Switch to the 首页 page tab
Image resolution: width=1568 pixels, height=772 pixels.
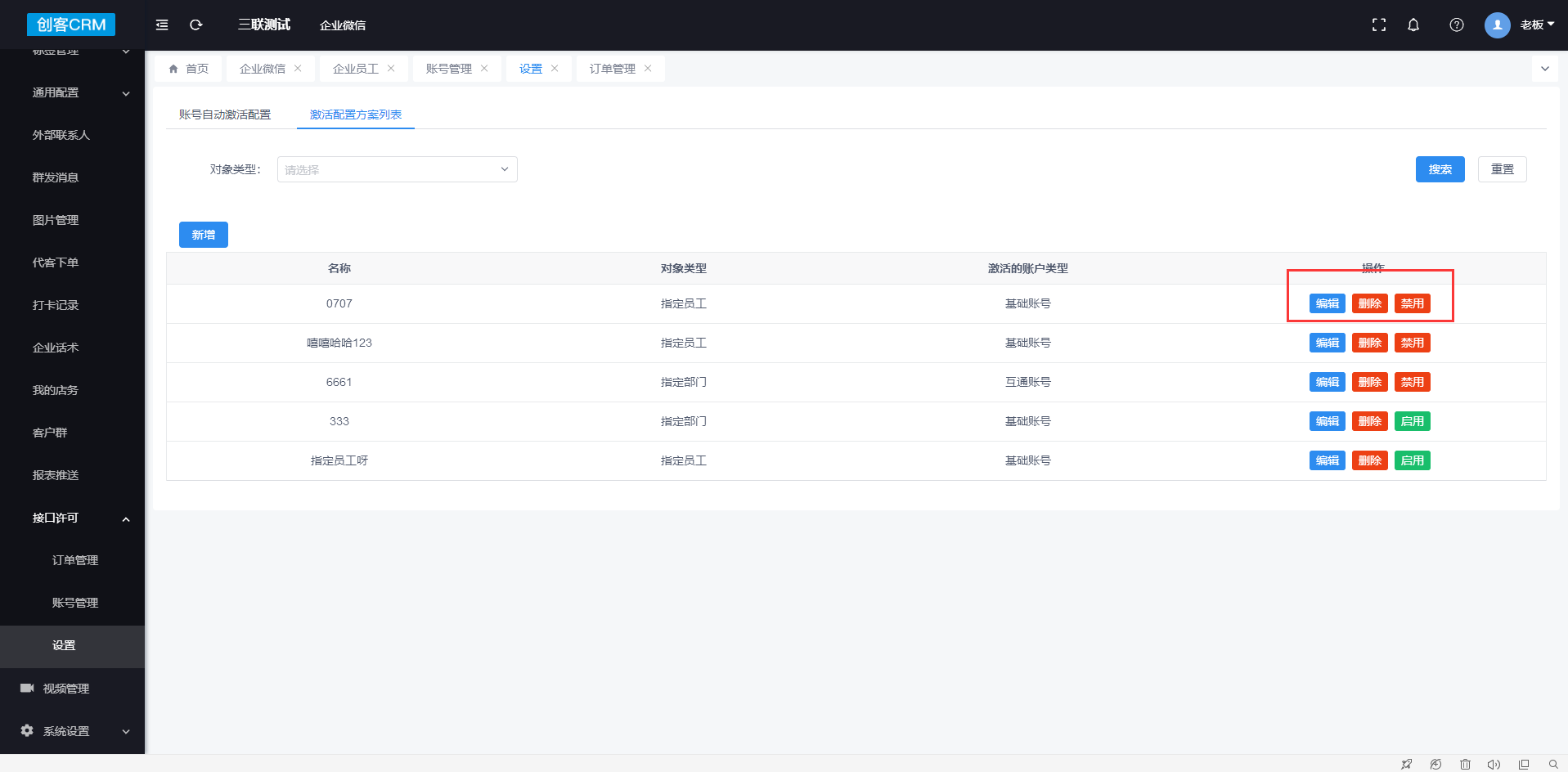tap(188, 69)
